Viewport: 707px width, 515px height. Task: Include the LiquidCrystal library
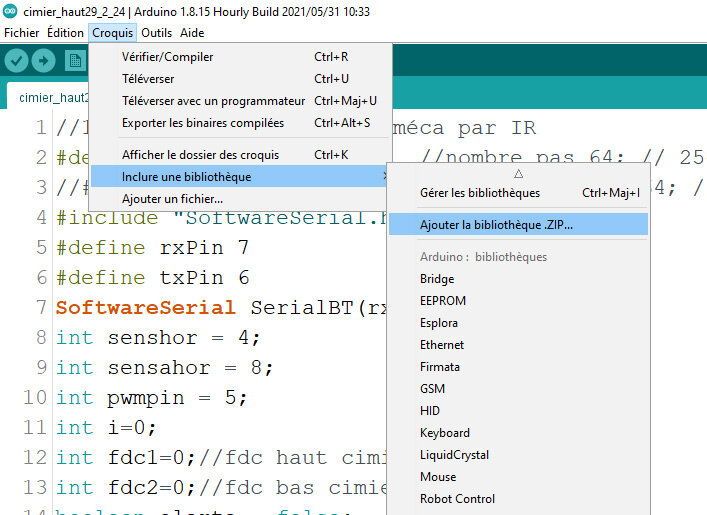518,455
